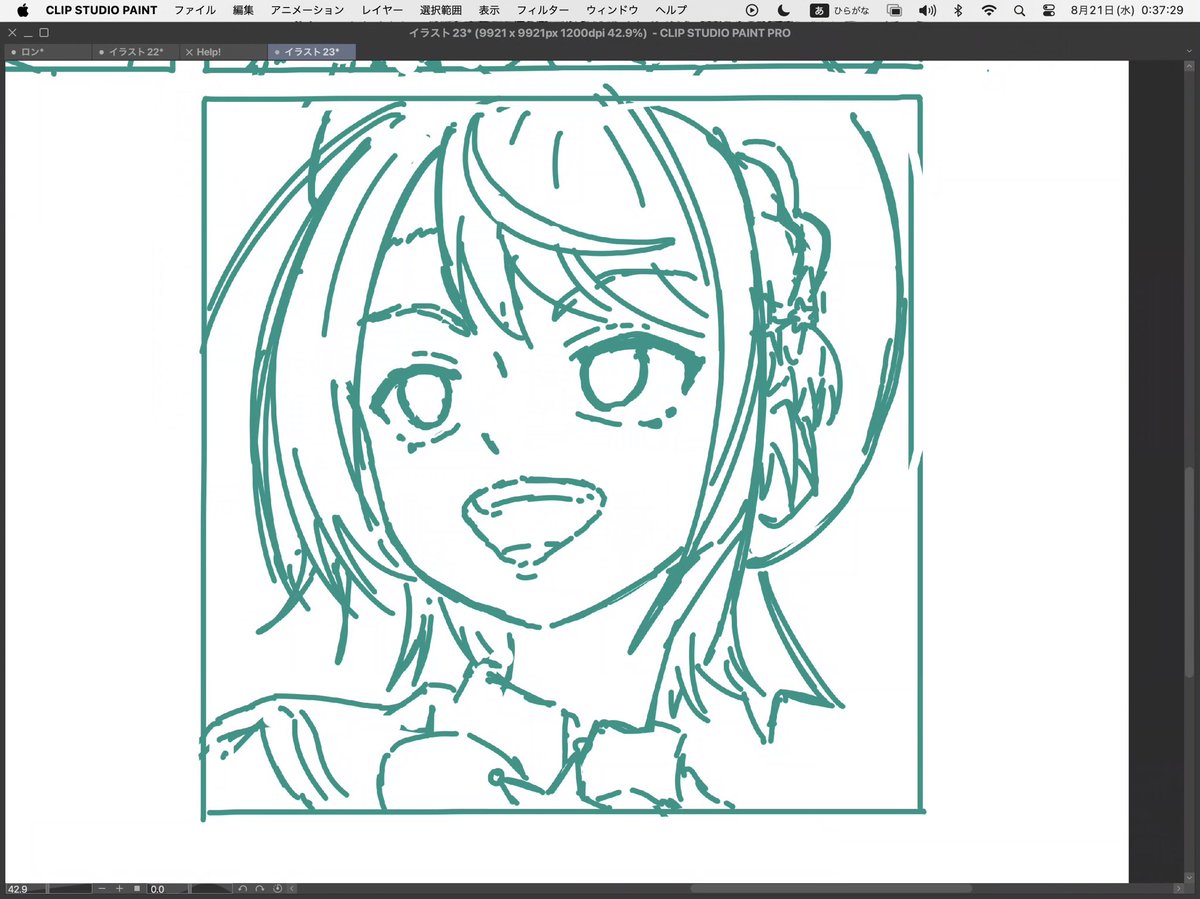Open the CLIP STUDIO PAINT app menu
Viewport: 1200px width, 899px height.
[x=101, y=10]
